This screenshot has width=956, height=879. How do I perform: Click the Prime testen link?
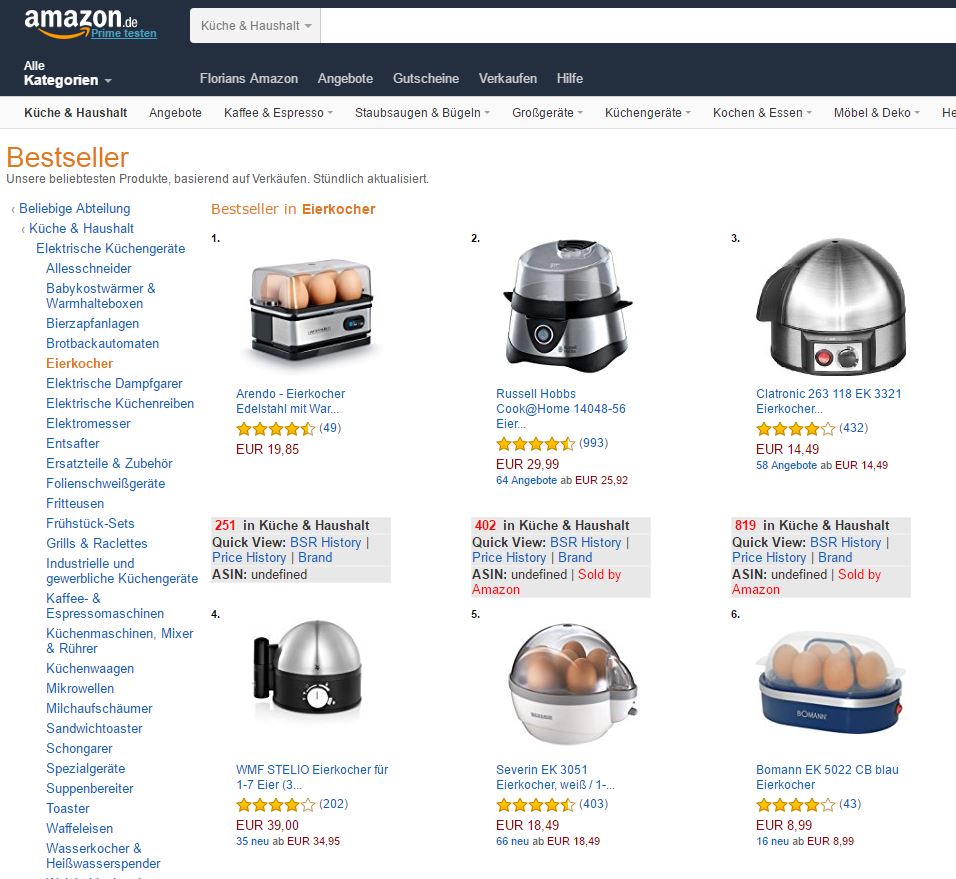coord(124,34)
